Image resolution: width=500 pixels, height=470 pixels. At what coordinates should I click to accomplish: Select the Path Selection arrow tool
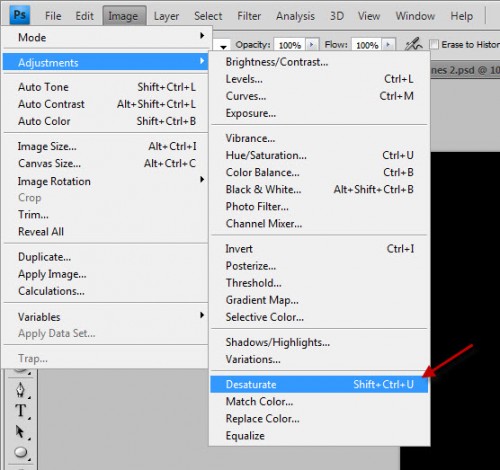(x=20, y=432)
